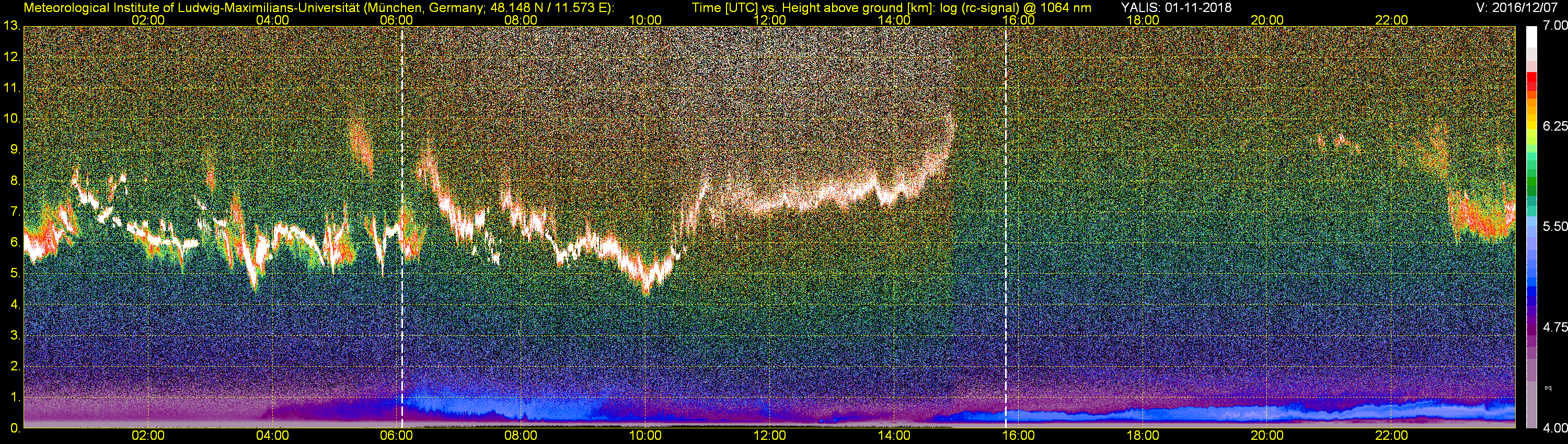Click the 4.00 color scale label
The height and width of the screenshot is (444, 1568).
[1554, 428]
